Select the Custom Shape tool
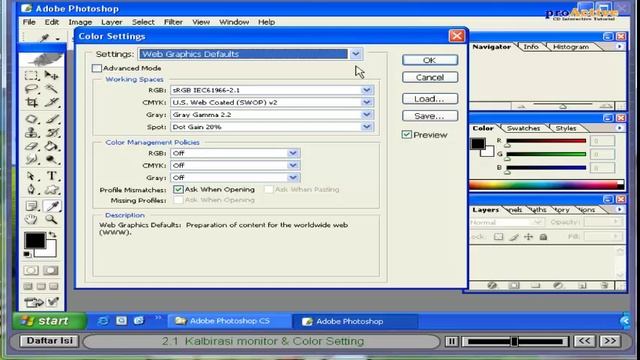Screen dimensions: 640x360 tap(51, 189)
